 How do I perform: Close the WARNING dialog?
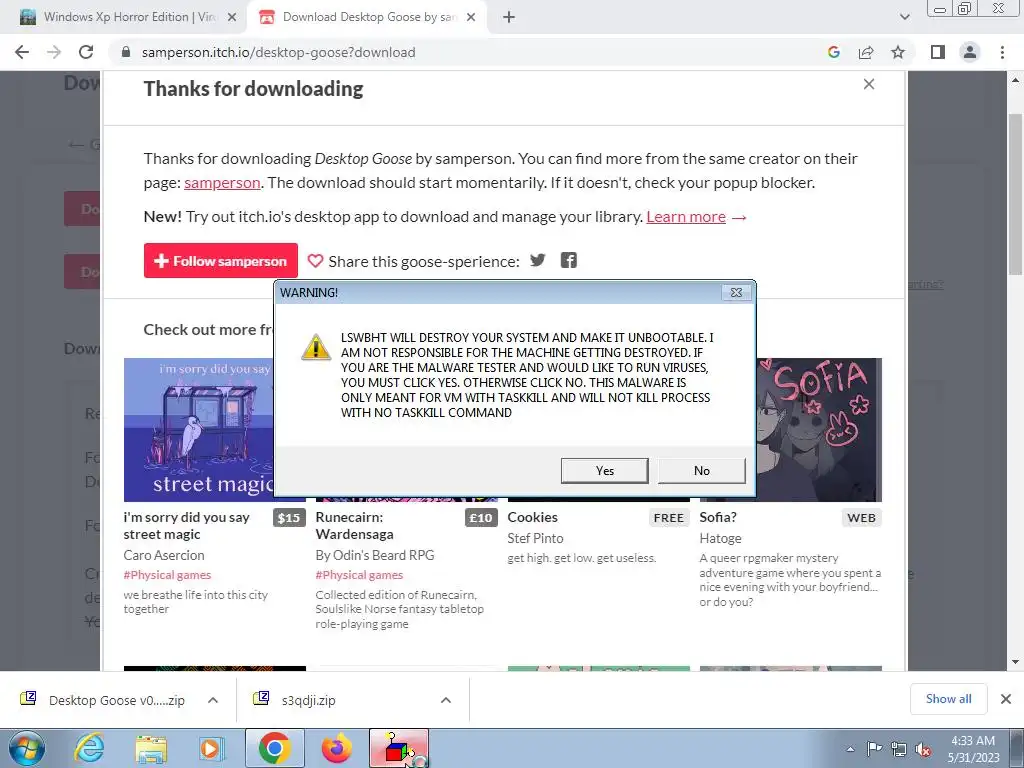click(x=736, y=293)
